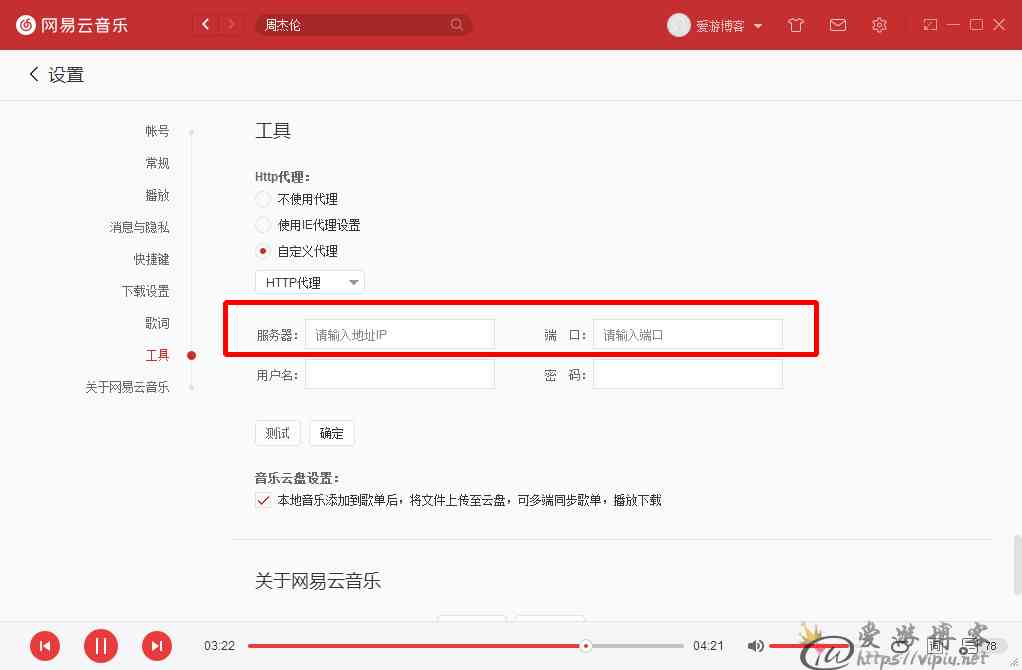Click the search box containing 周杰伦
The width and height of the screenshot is (1022, 670).
[x=363, y=25]
